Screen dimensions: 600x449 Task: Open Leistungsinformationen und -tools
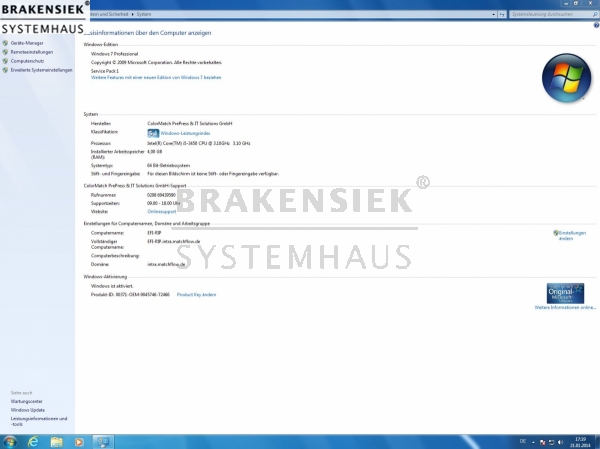39,421
